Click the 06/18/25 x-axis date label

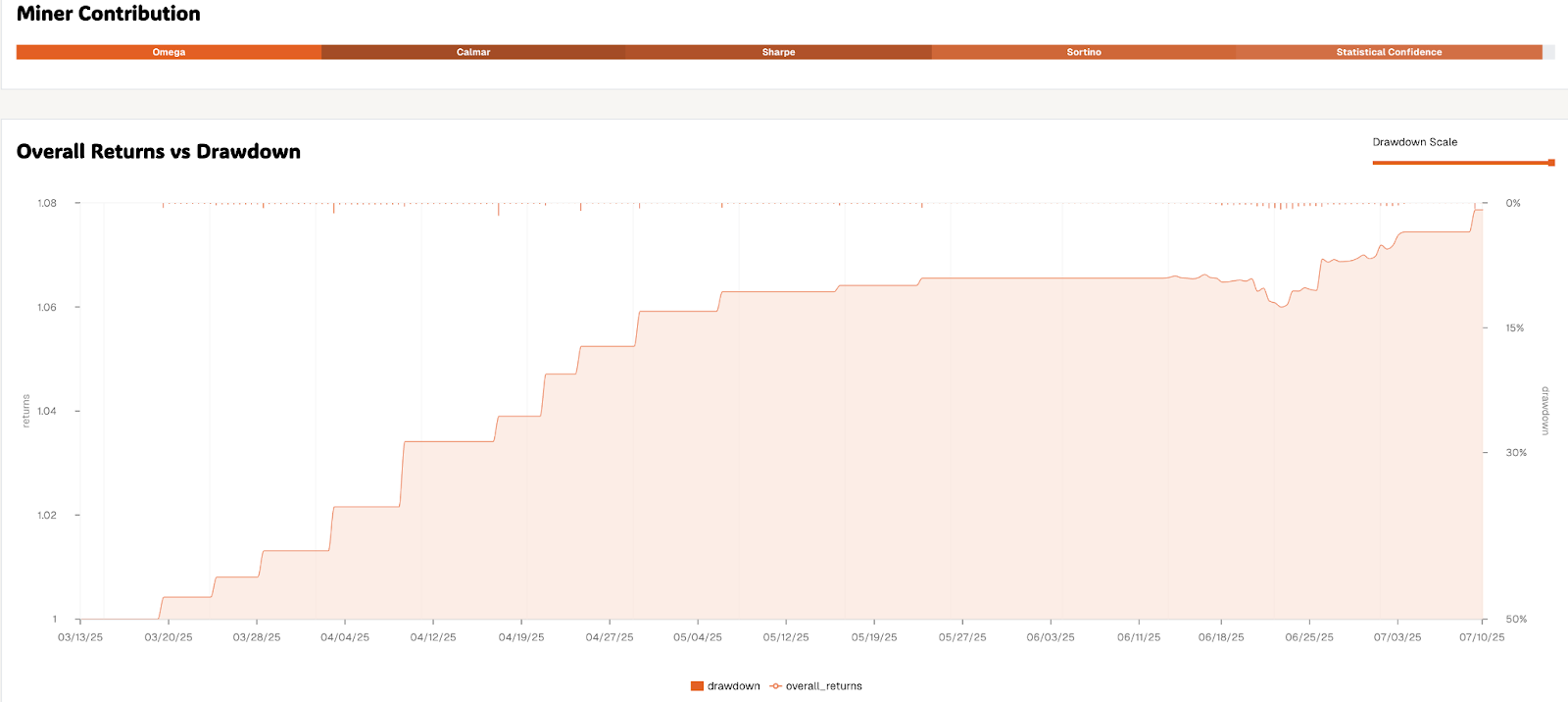1221,637
